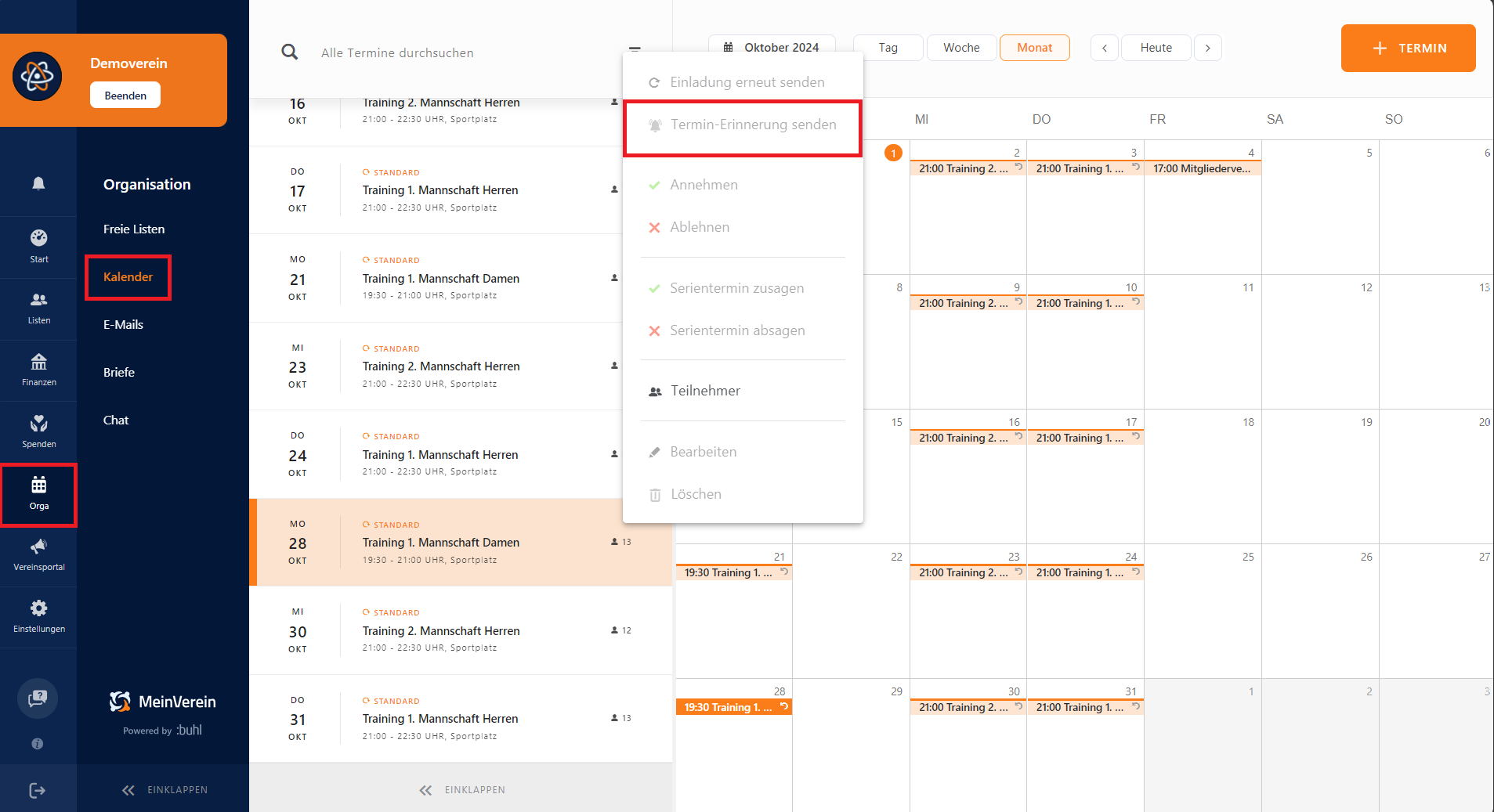Click the logout icon
This screenshot has height=812, width=1494.
tap(38, 790)
